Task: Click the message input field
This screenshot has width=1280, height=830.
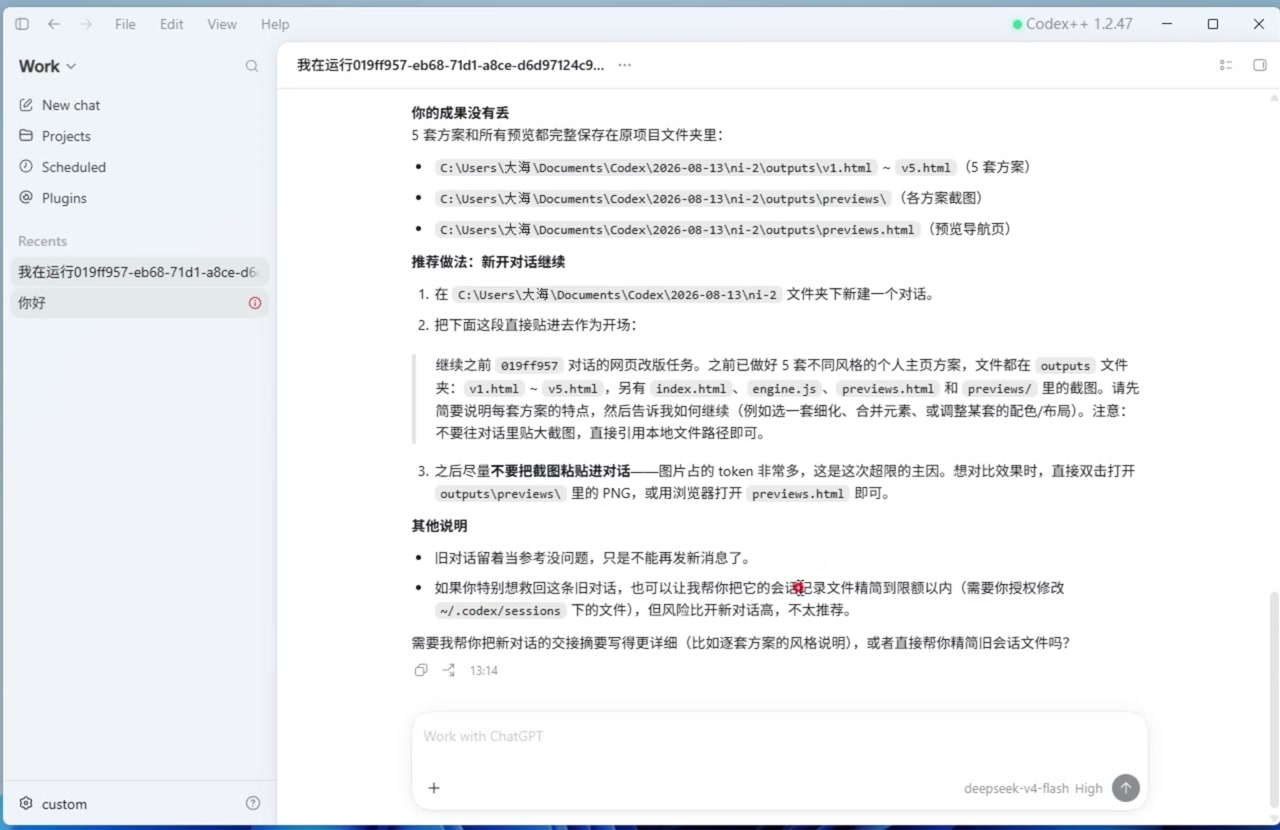Action: (x=779, y=736)
